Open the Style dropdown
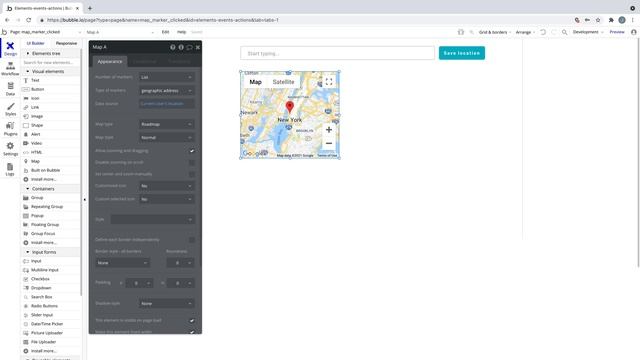The image size is (640, 360). (152, 220)
